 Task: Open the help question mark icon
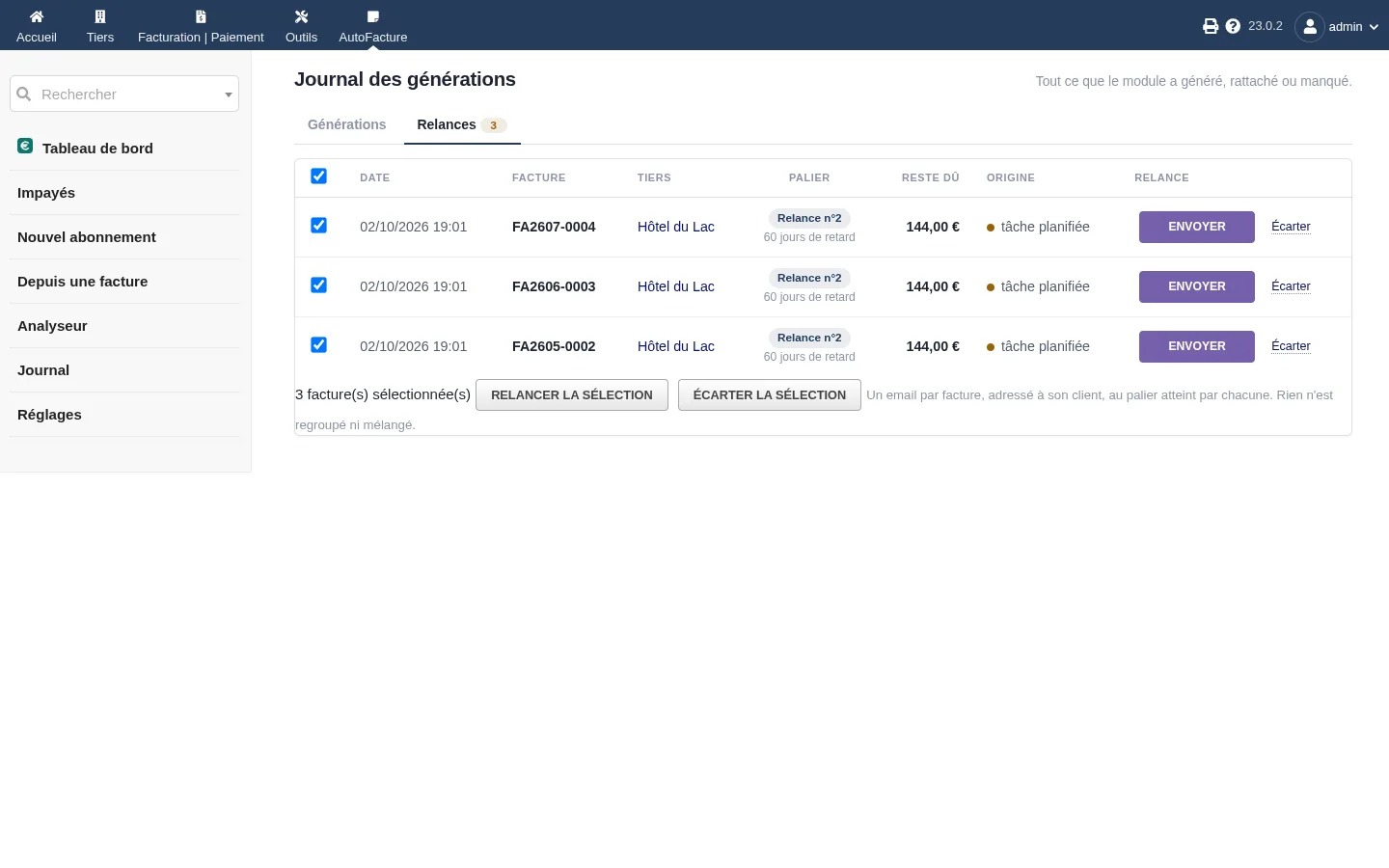tap(1233, 26)
